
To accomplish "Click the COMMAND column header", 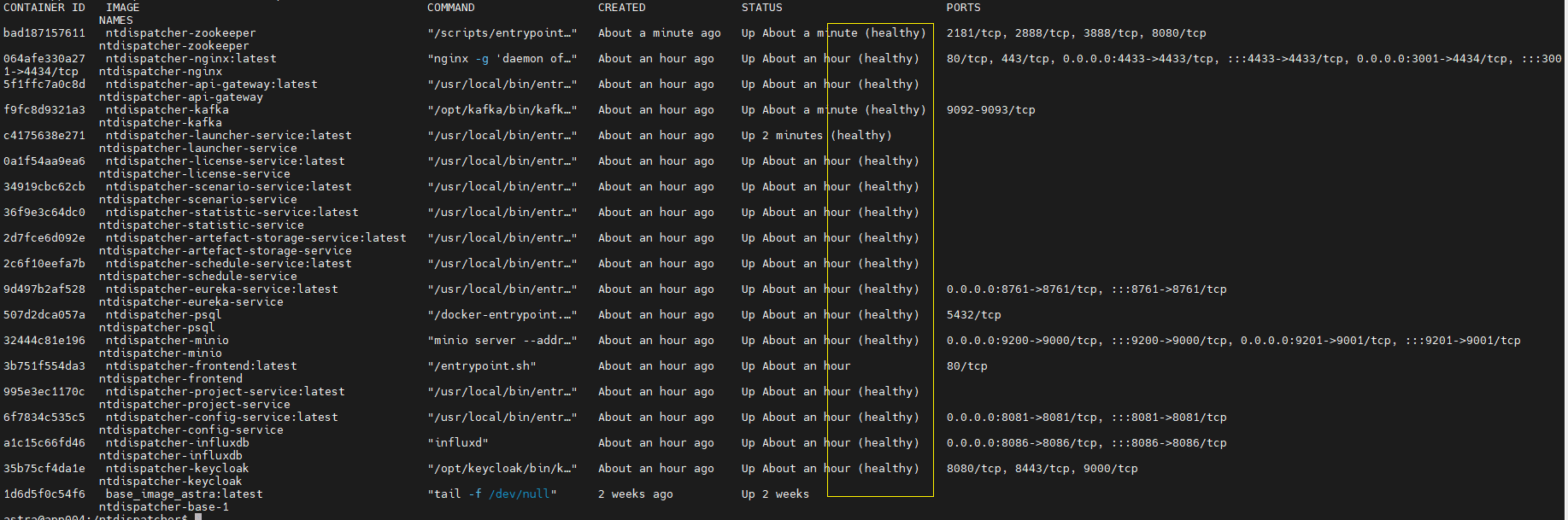I will coord(451,8).
